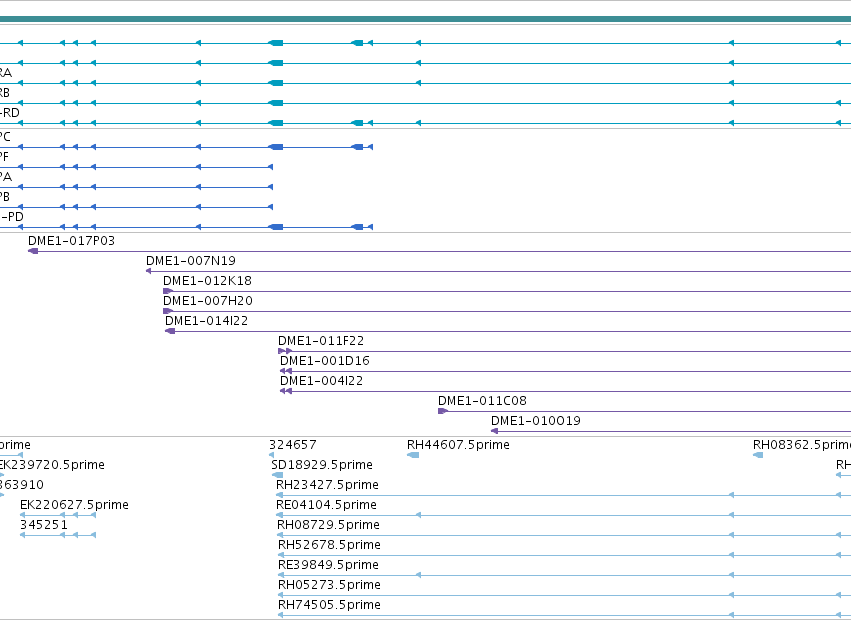
Task: Click the DME1-007N19 clone line arrowhead
Action: [x=149, y=271]
